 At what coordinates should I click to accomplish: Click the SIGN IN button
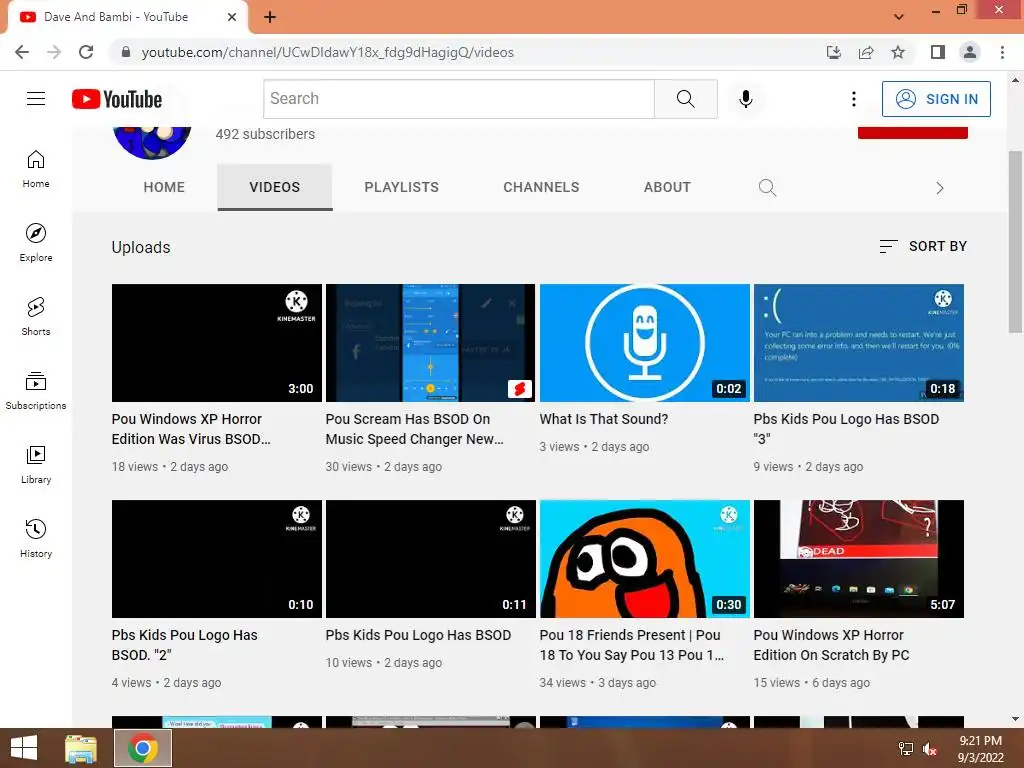point(936,99)
